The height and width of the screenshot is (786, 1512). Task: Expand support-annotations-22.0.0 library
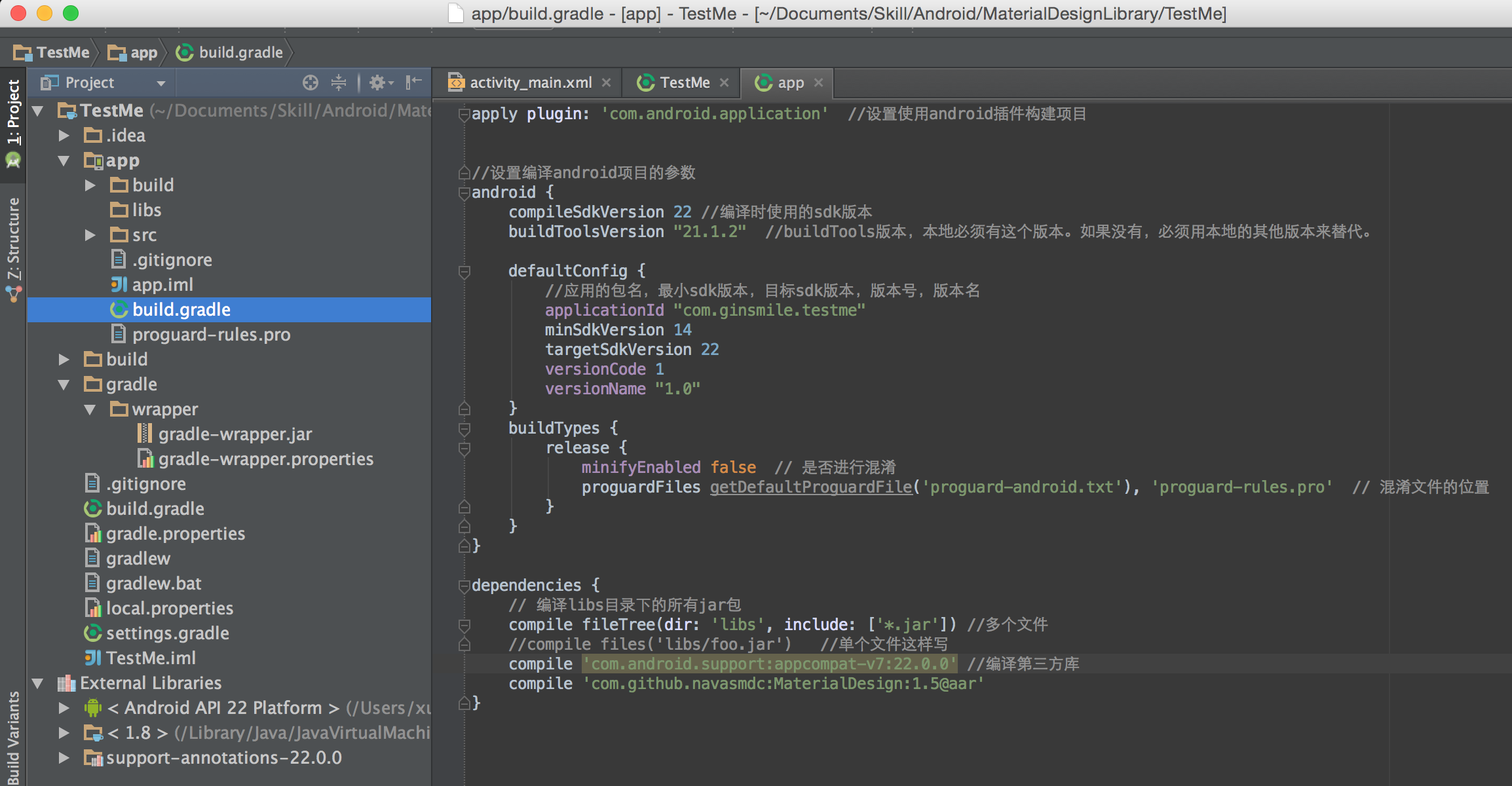(x=64, y=758)
